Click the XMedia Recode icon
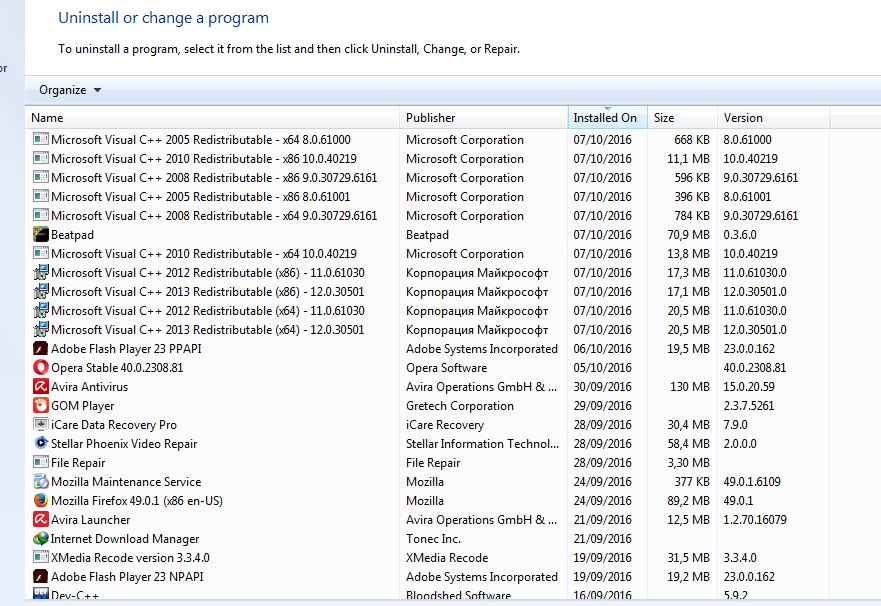The width and height of the screenshot is (881, 606). tap(40, 557)
